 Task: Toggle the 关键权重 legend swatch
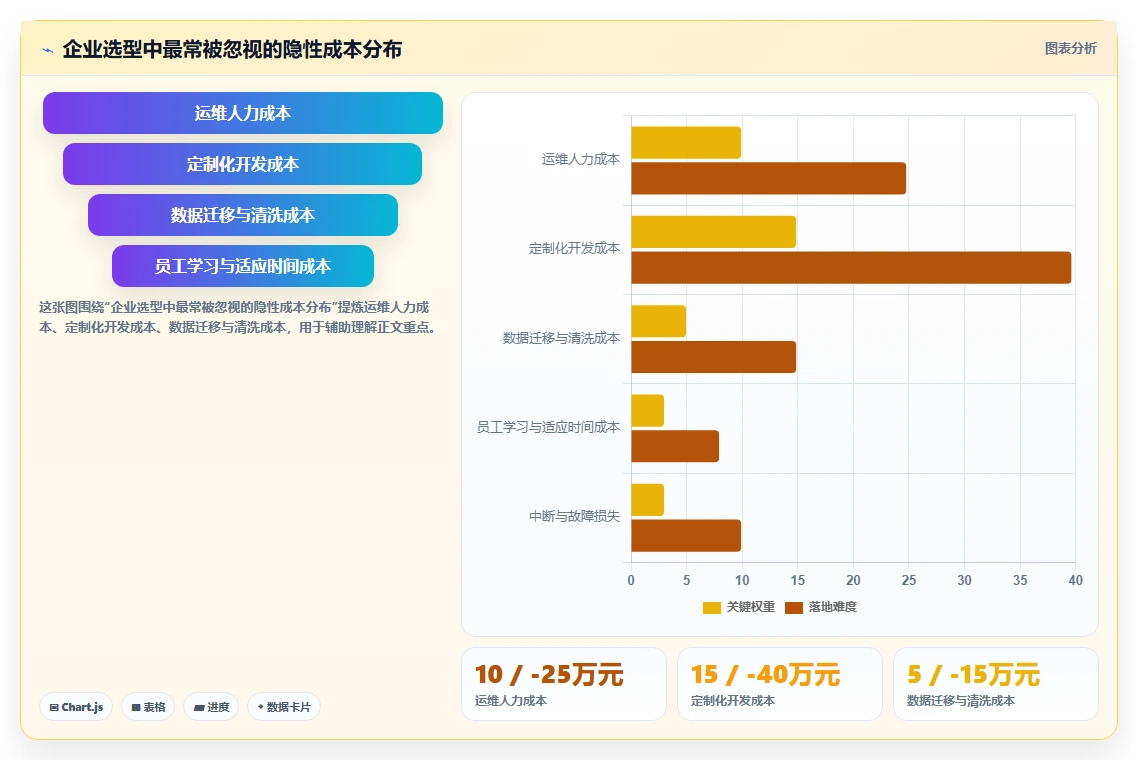point(711,608)
